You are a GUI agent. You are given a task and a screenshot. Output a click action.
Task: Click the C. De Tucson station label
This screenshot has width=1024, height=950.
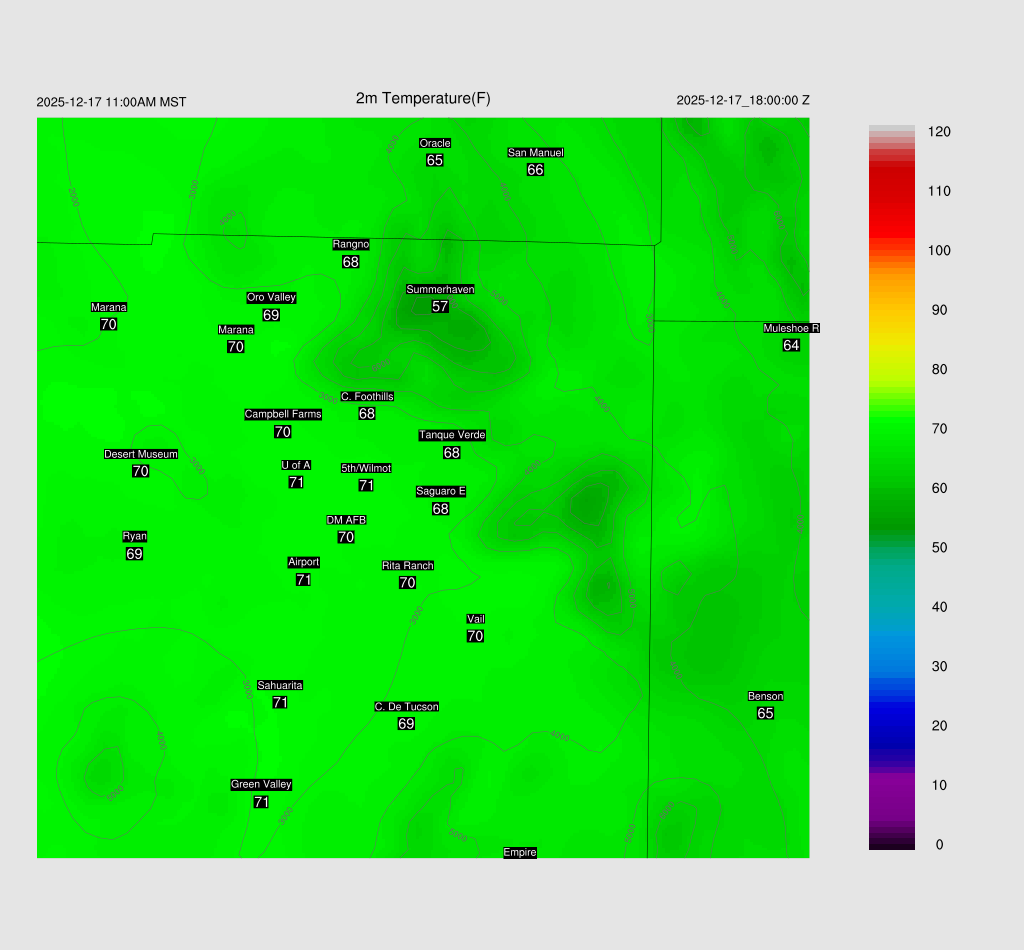(x=406, y=707)
